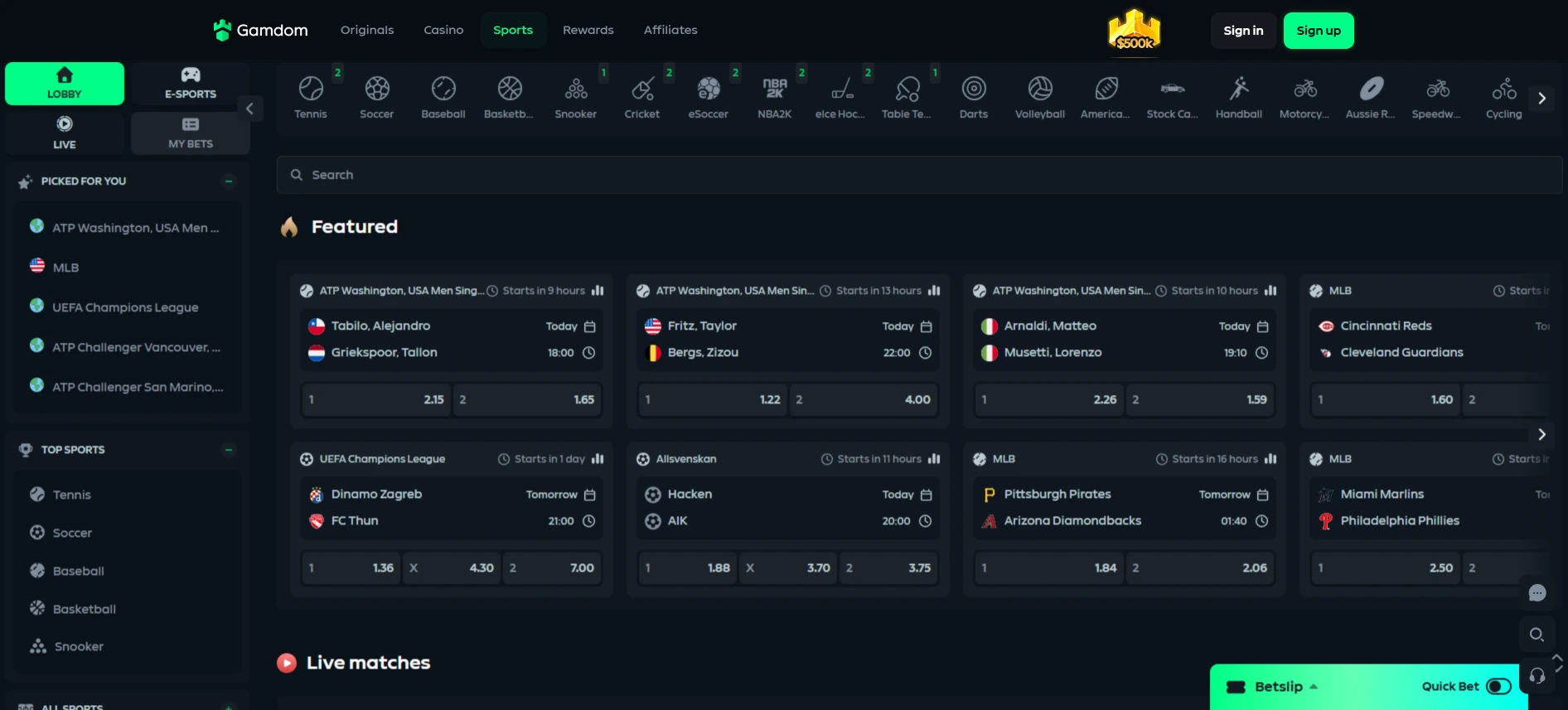Switch to the Live tab
This screenshot has width=1568, height=710.
(x=65, y=133)
